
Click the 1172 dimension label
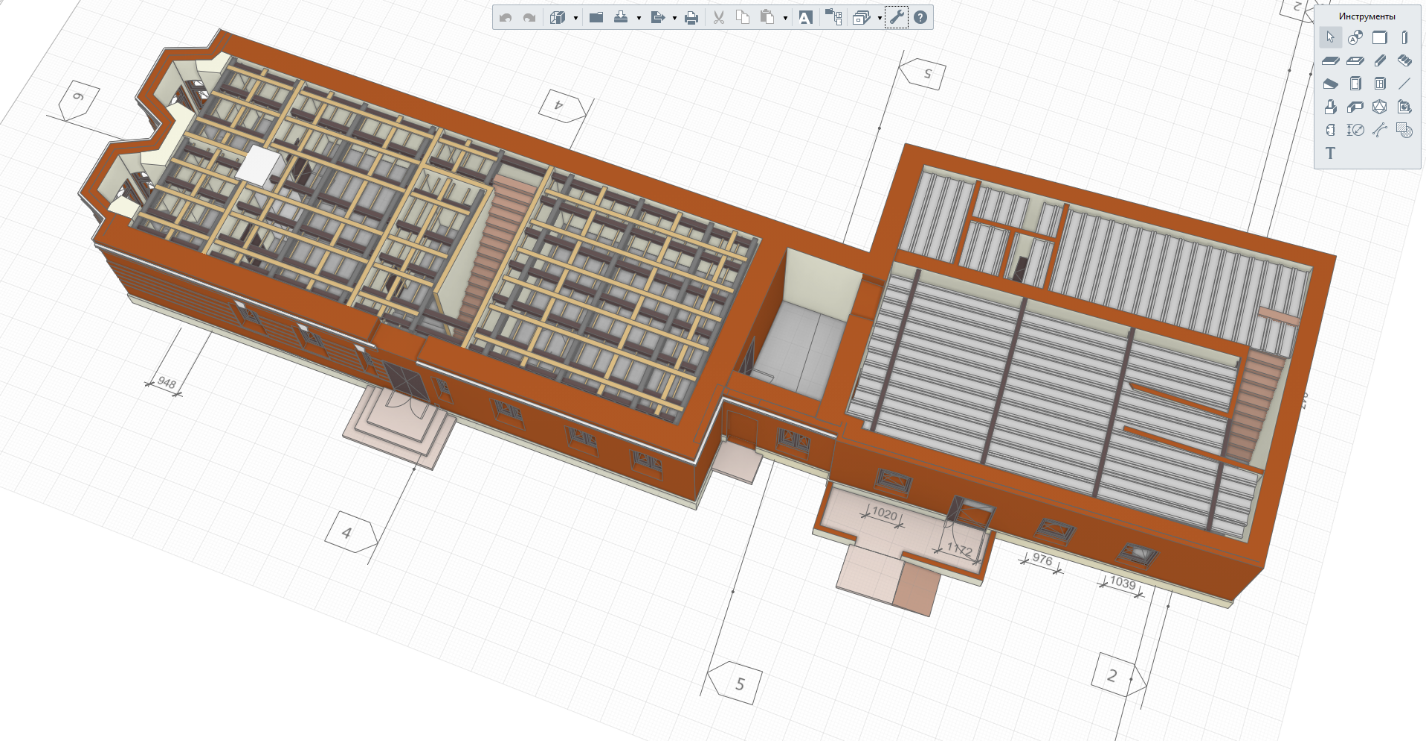tap(959, 550)
